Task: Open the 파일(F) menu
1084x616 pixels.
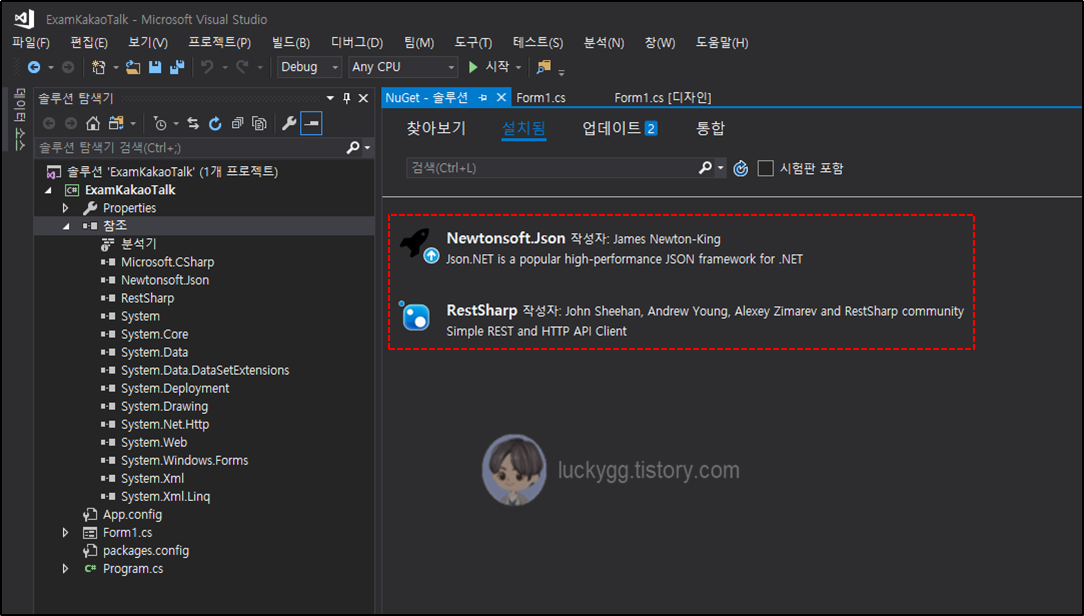Action: point(31,42)
